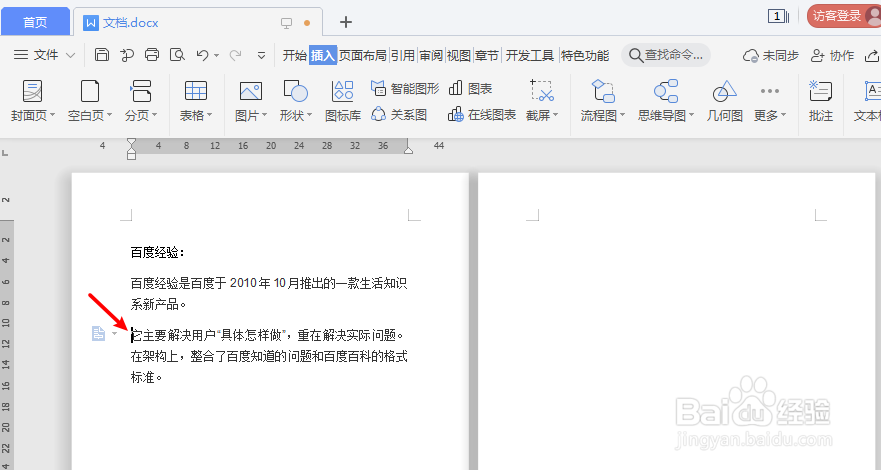Click the page break (分页) icon

tap(140, 90)
